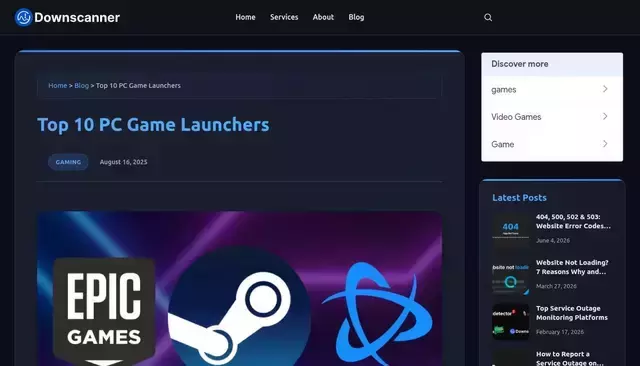The width and height of the screenshot is (640, 366).
Task: Open the search magnifier icon
Action: click(x=488, y=17)
